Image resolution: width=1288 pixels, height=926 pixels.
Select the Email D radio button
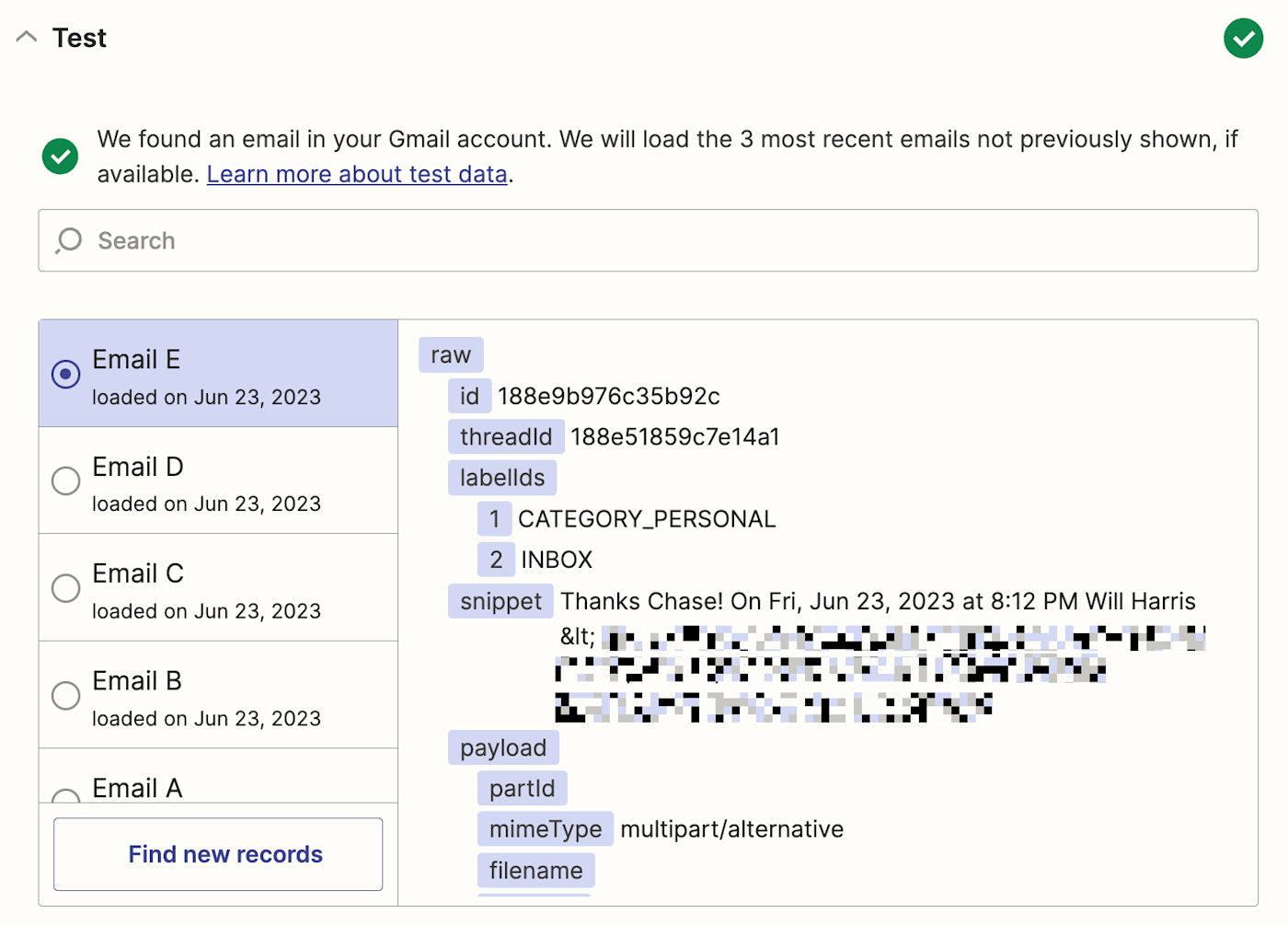pos(65,480)
